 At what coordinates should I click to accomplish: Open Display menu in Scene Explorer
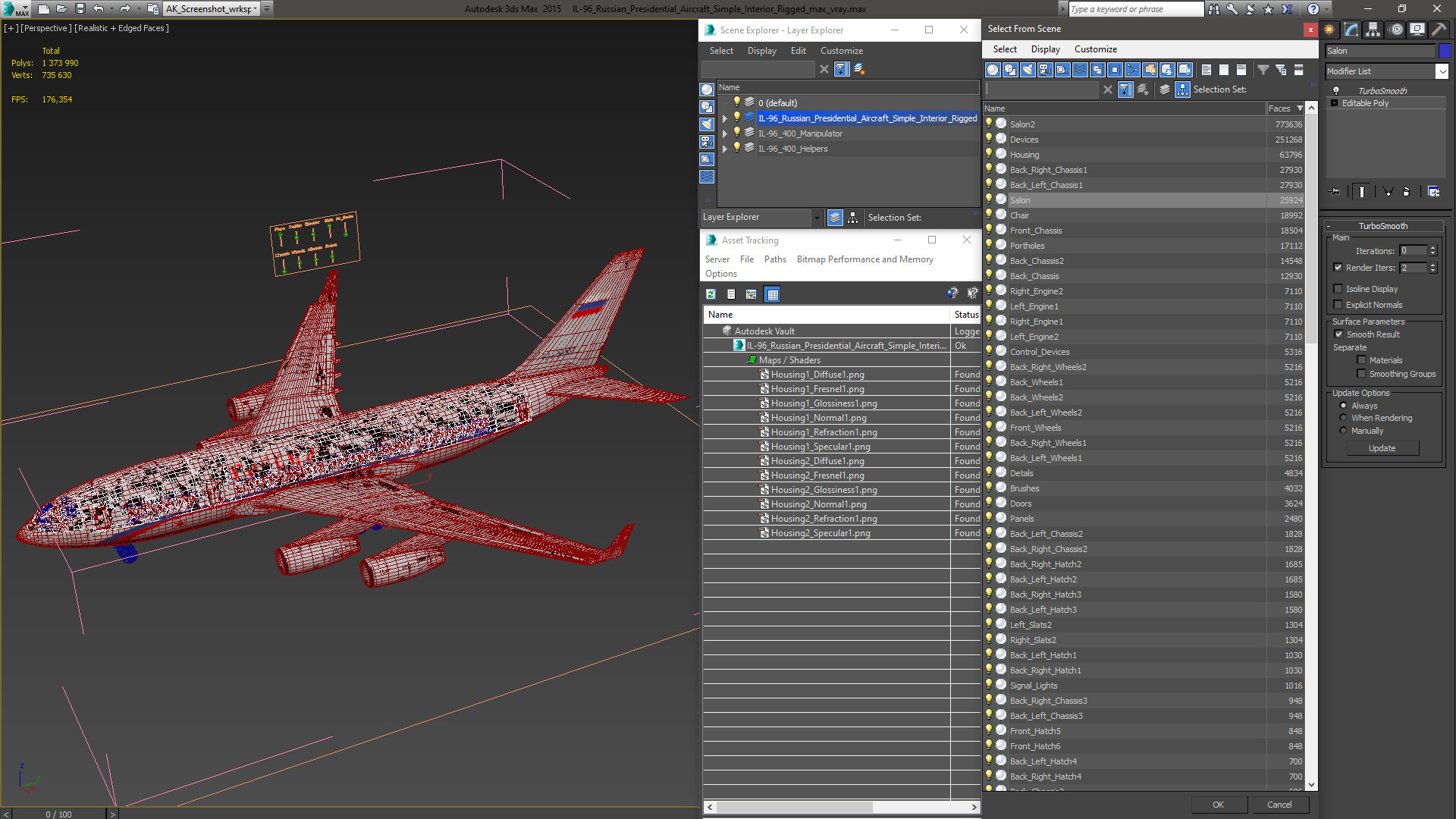pyautogui.click(x=761, y=51)
